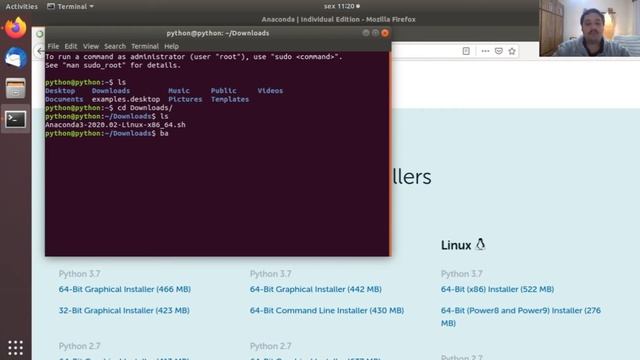Click Anaconda3-2020.02-Linux-x86_64.sh filename in terminal

pos(115,125)
